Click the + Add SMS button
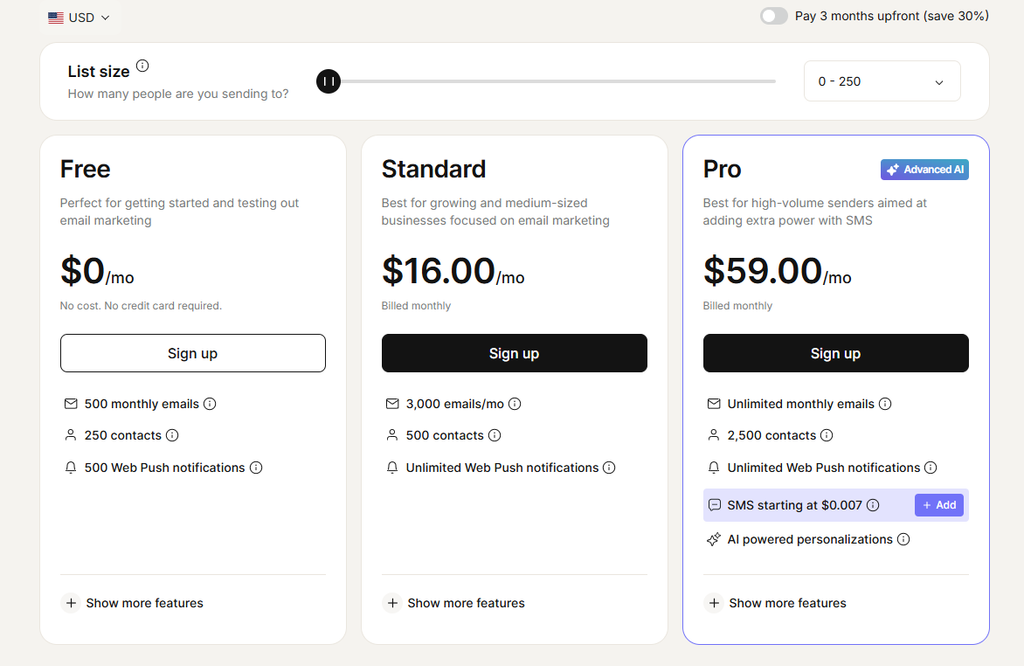 (939, 505)
